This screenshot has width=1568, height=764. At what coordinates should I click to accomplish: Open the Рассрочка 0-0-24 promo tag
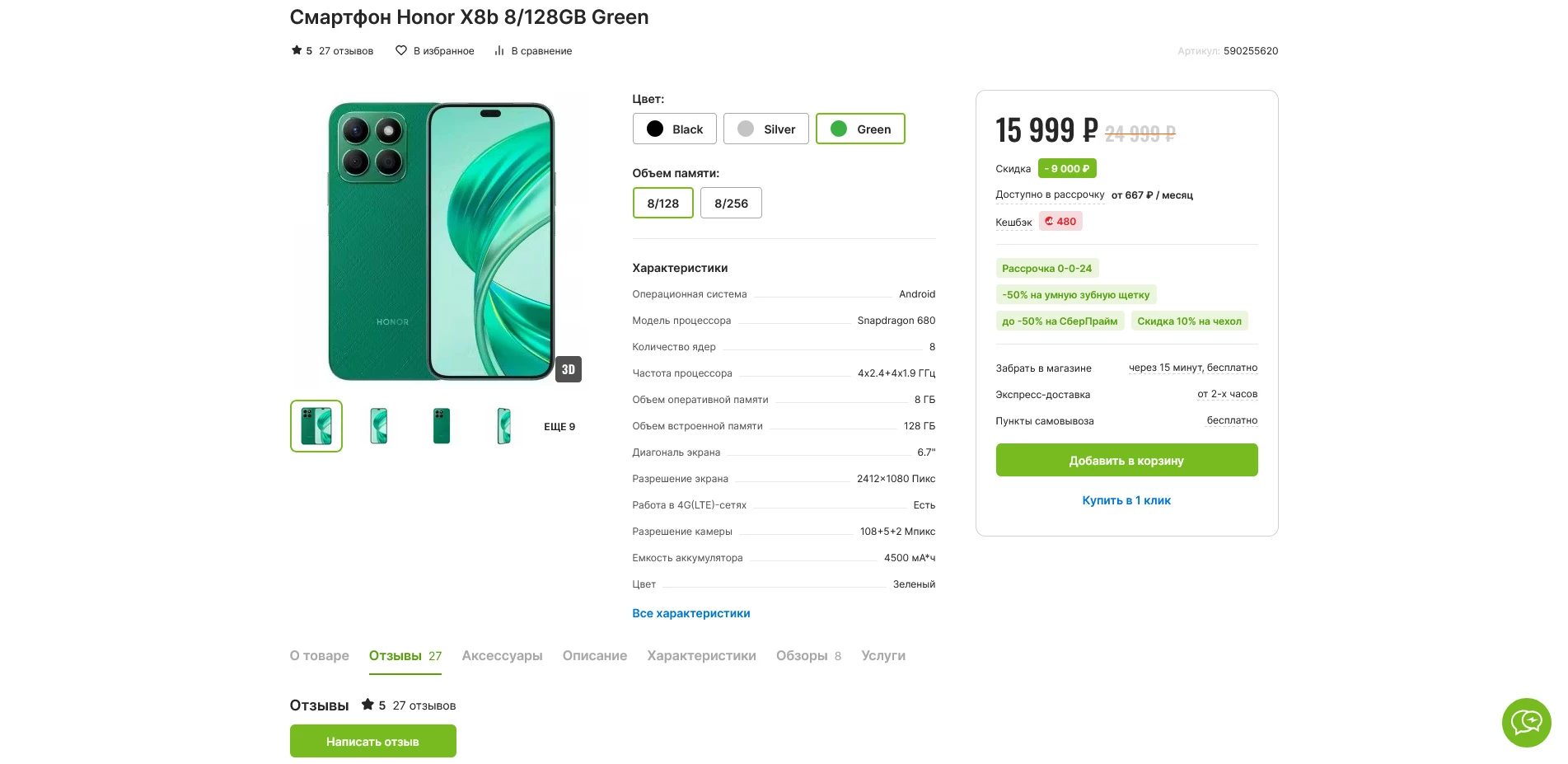pyautogui.click(x=1046, y=269)
